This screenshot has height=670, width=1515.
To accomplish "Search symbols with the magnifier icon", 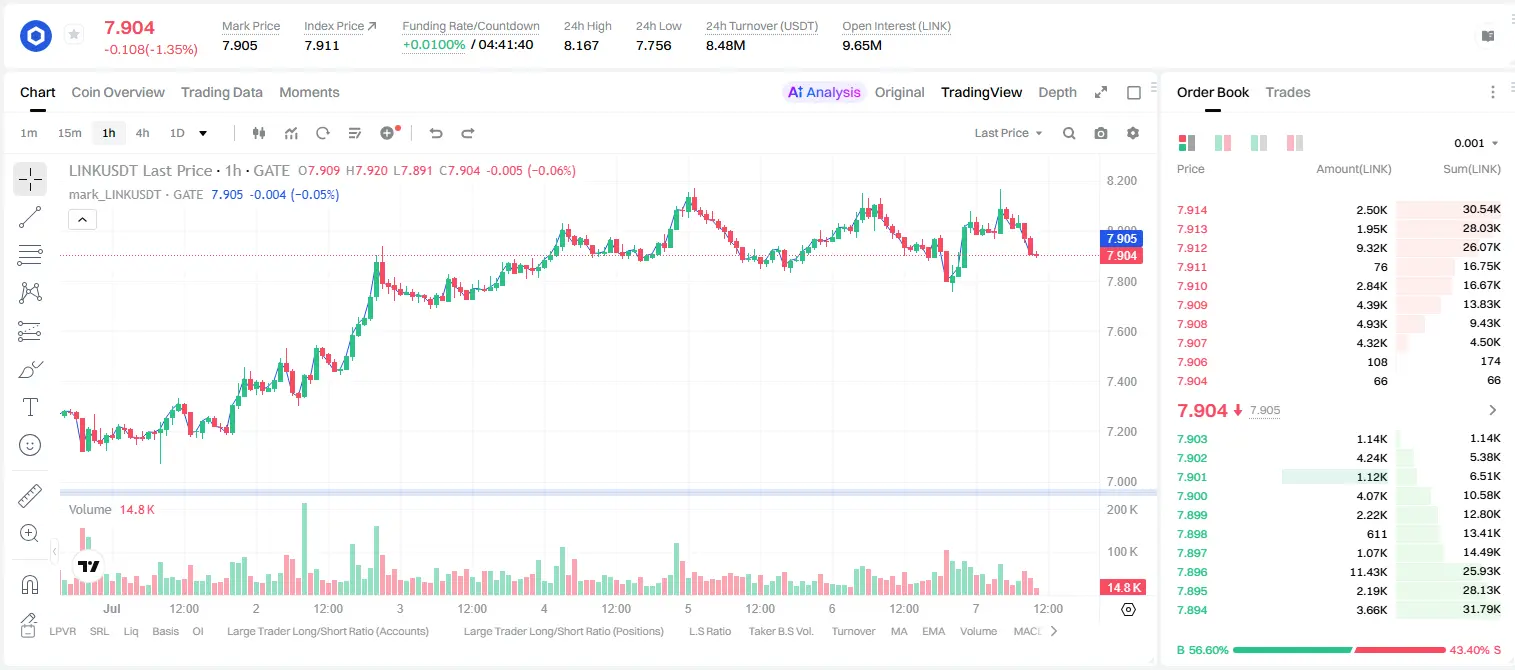I will tap(1069, 133).
